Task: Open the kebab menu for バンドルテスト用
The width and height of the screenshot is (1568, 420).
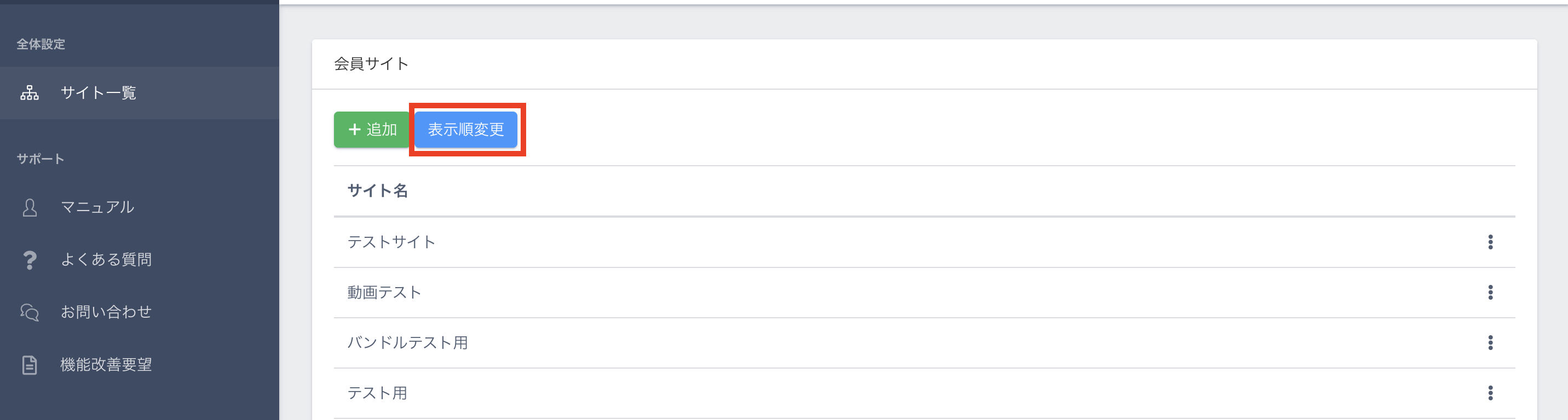Action: [x=1490, y=343]
